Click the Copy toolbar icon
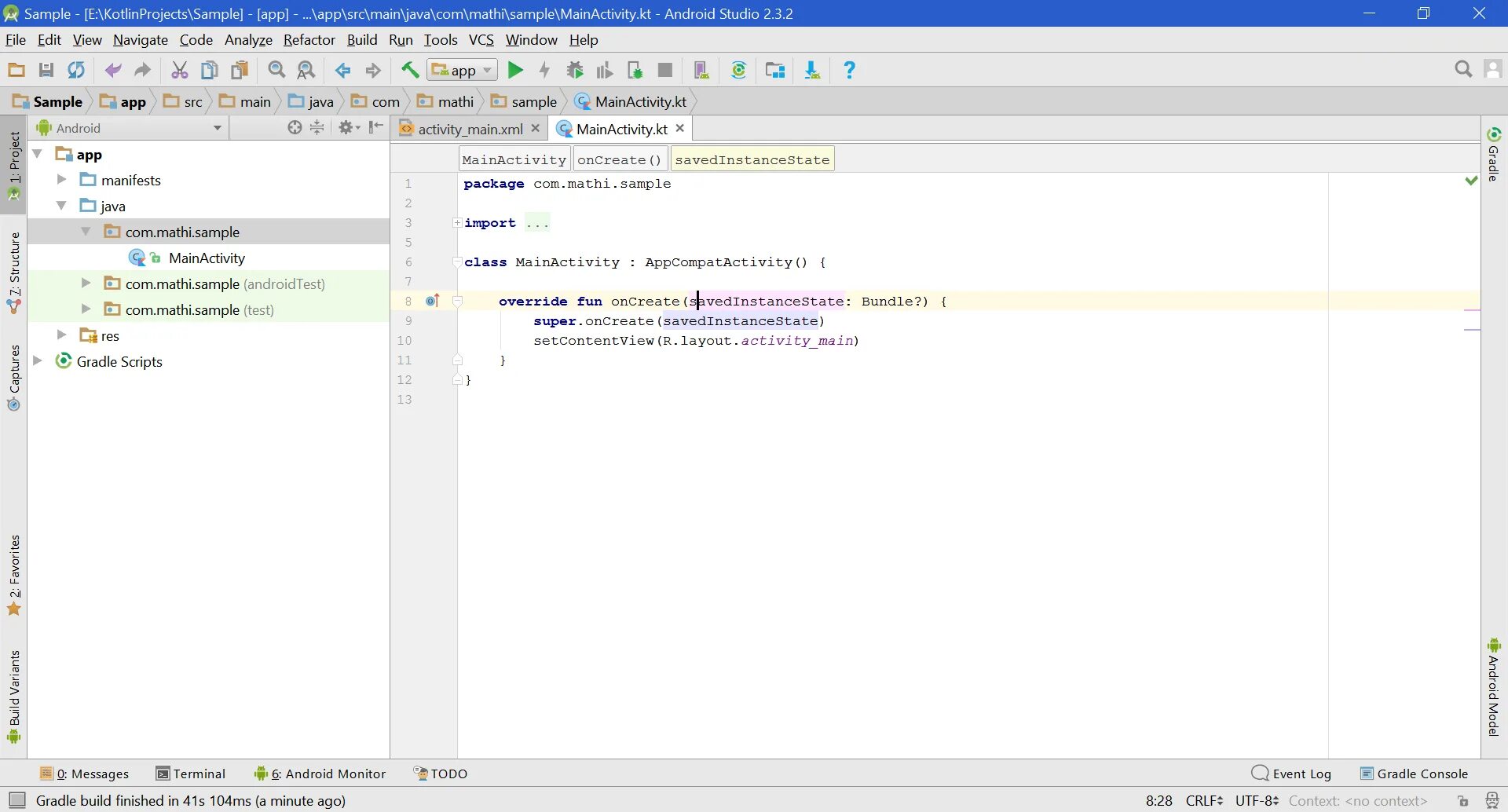This screenshot has width=1508, height=812. click(x=210, y=71)
